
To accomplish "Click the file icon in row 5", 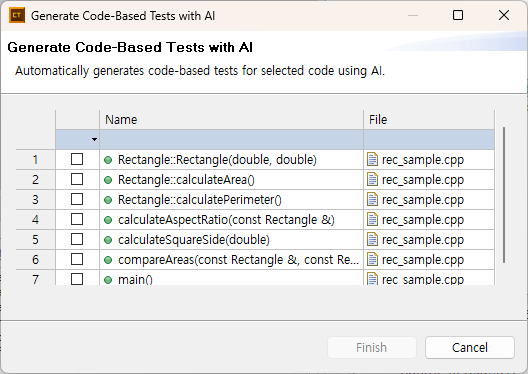I will [x=372, y=239].
